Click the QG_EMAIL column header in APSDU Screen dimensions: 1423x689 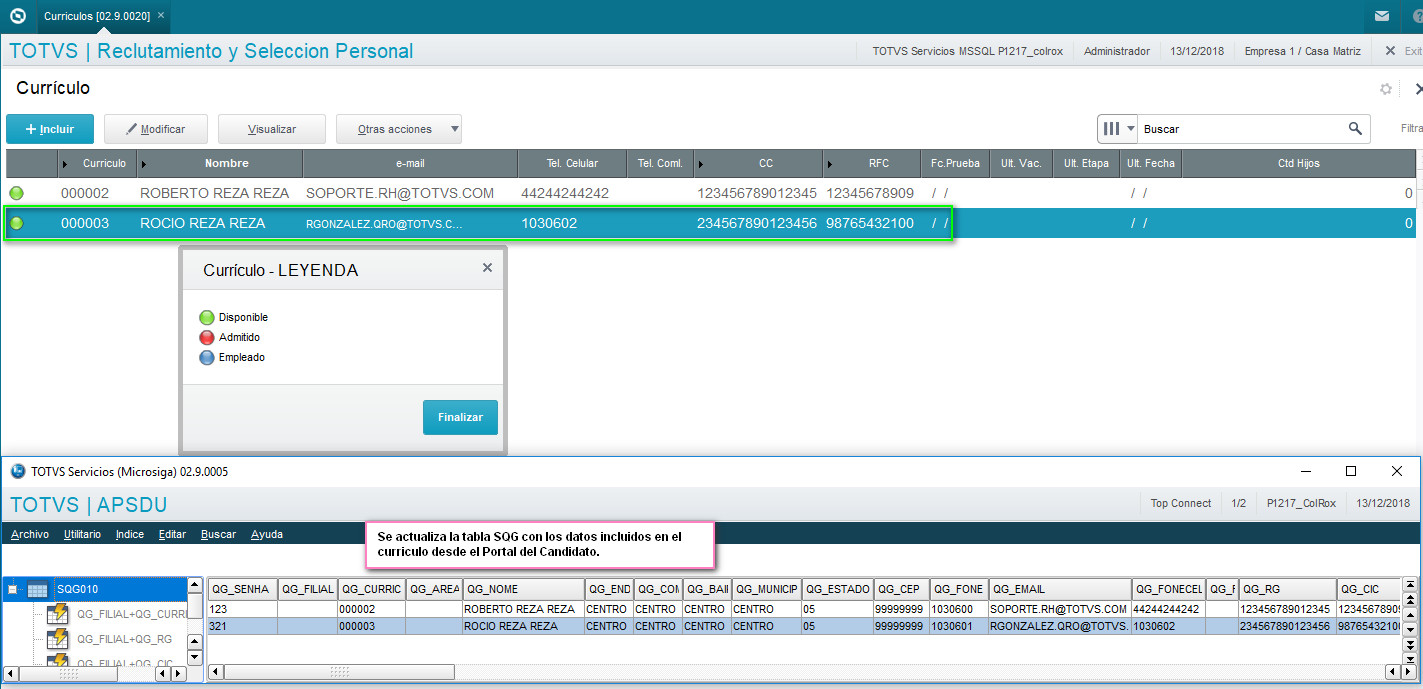(1060, 589)
